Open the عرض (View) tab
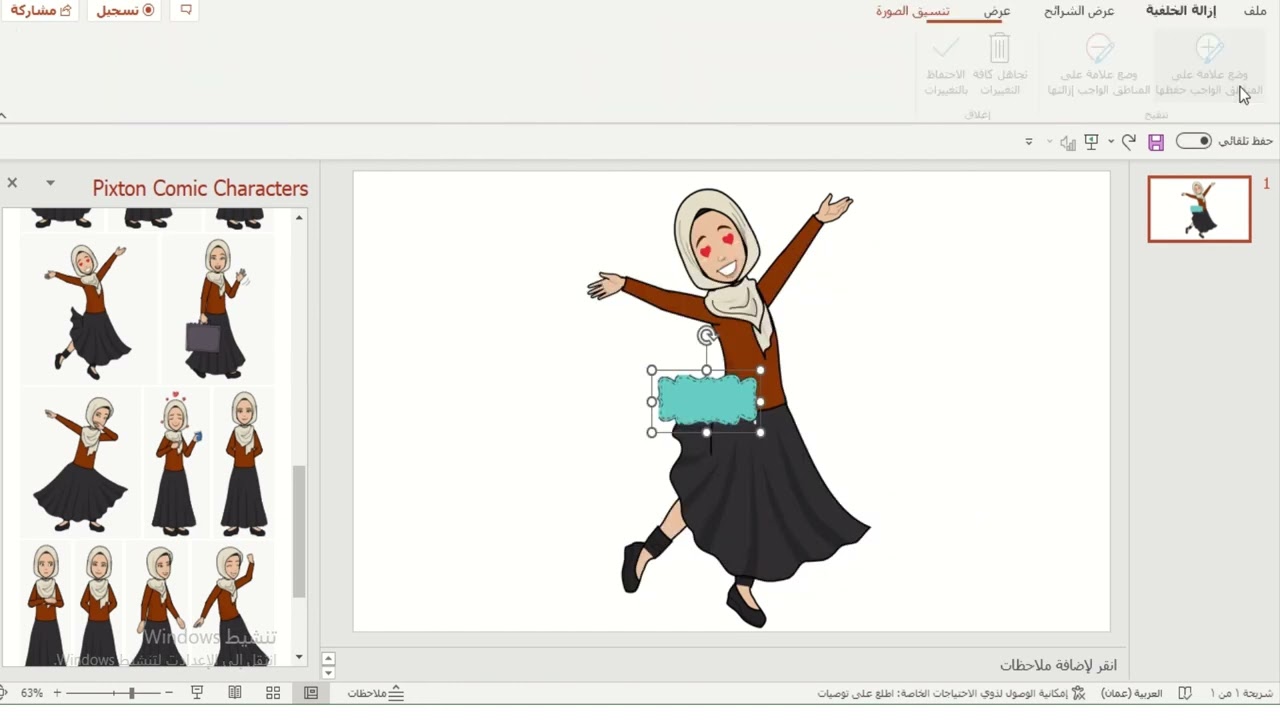This screenshot has height=720, width=1280. tap(997, 11)
